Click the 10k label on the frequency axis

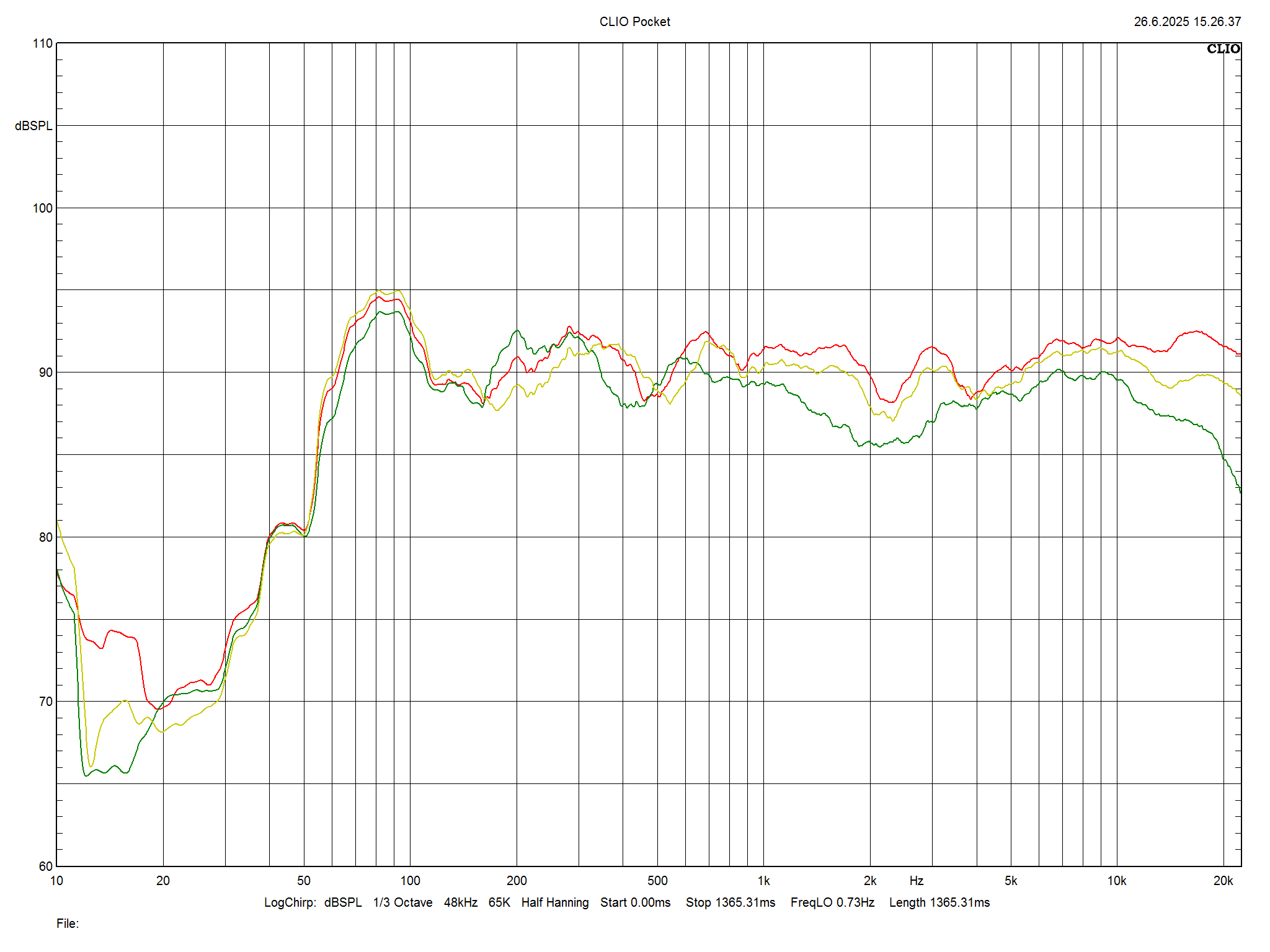1117,881
